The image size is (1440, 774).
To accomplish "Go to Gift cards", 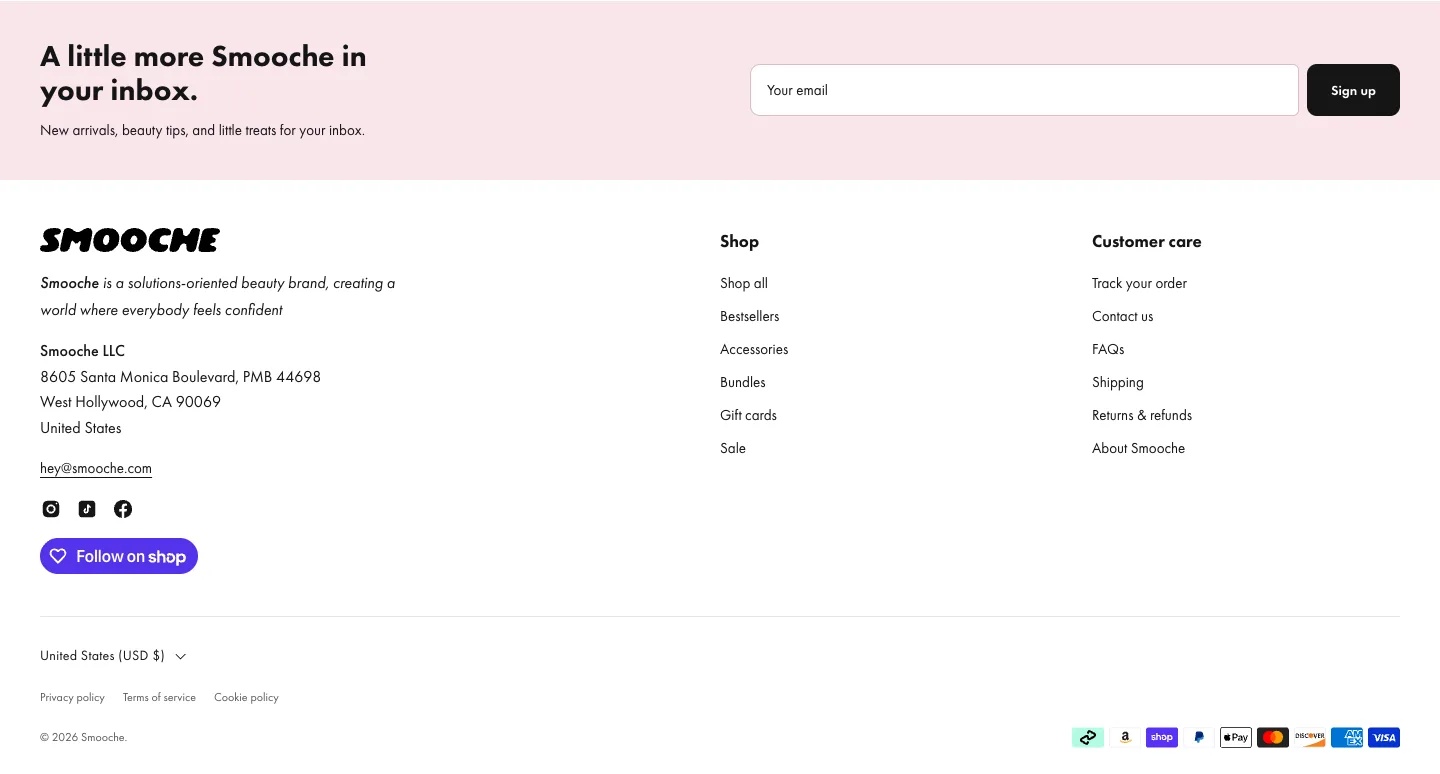I will tap(748, 415).
